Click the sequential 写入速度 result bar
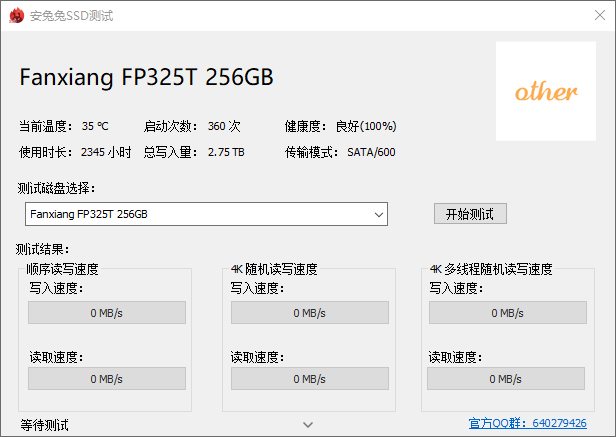The image size is (616, 437). click(x=106, y=313)
